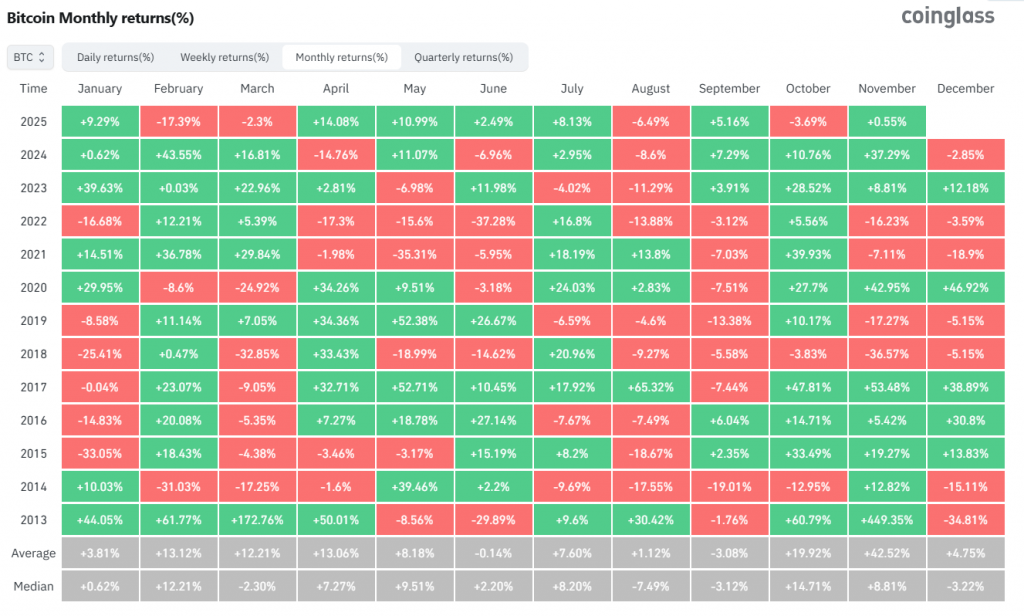Select the 2025 row label

(33, 121)
